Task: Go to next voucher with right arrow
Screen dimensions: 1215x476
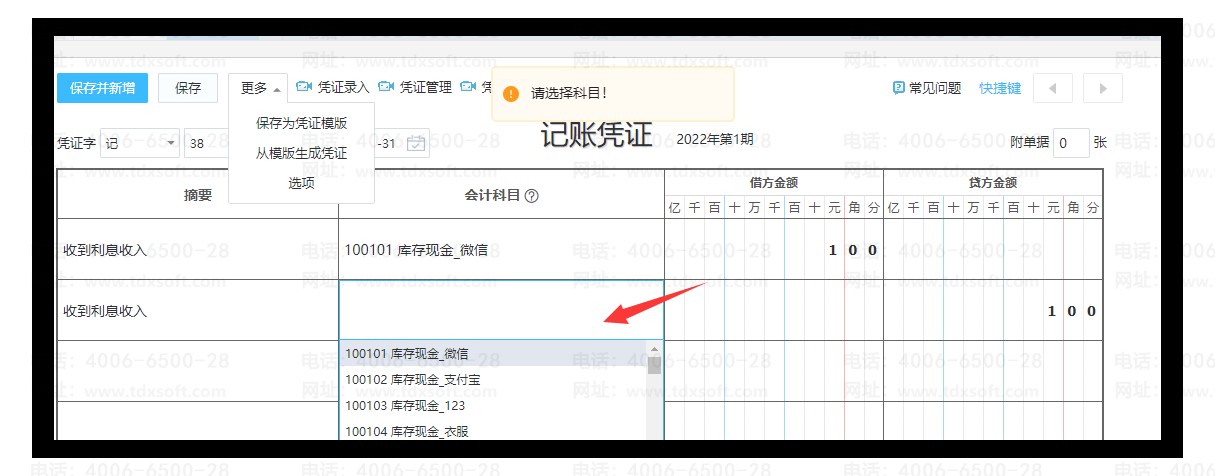Action: coord(1103,88)
